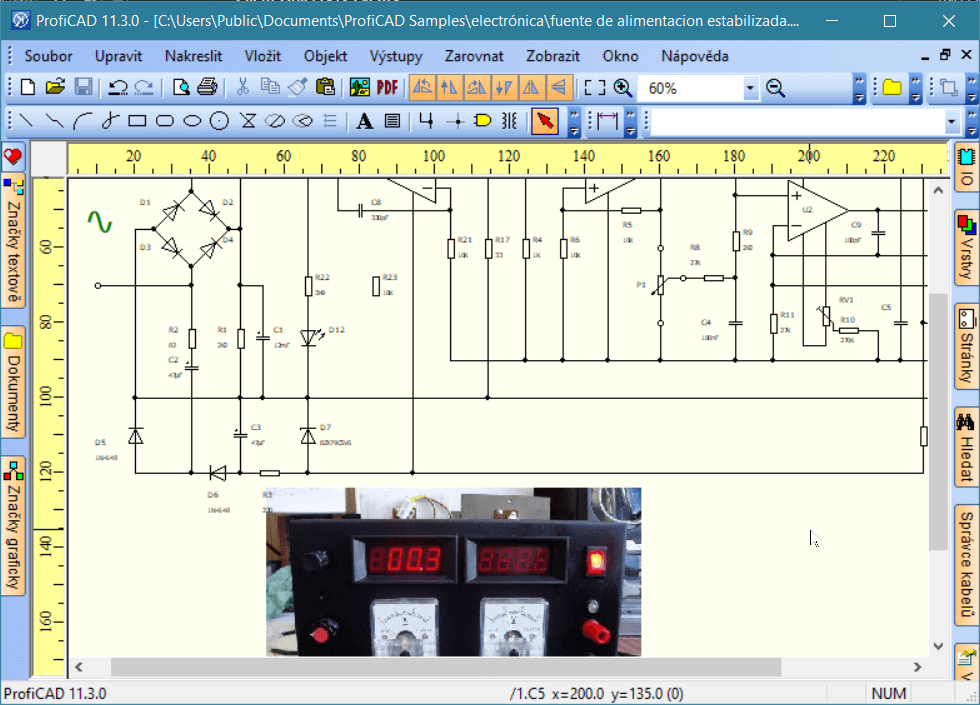Expand overflow chevron beside dimension tool
Screen dimensions: 980x705
[631, 121]
